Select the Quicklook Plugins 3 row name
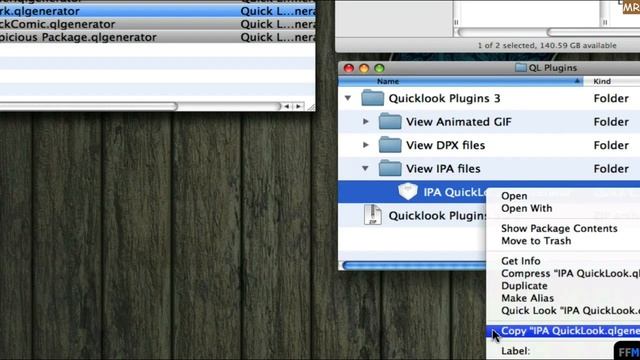The image size is (640, 360). tap(444, 98)
